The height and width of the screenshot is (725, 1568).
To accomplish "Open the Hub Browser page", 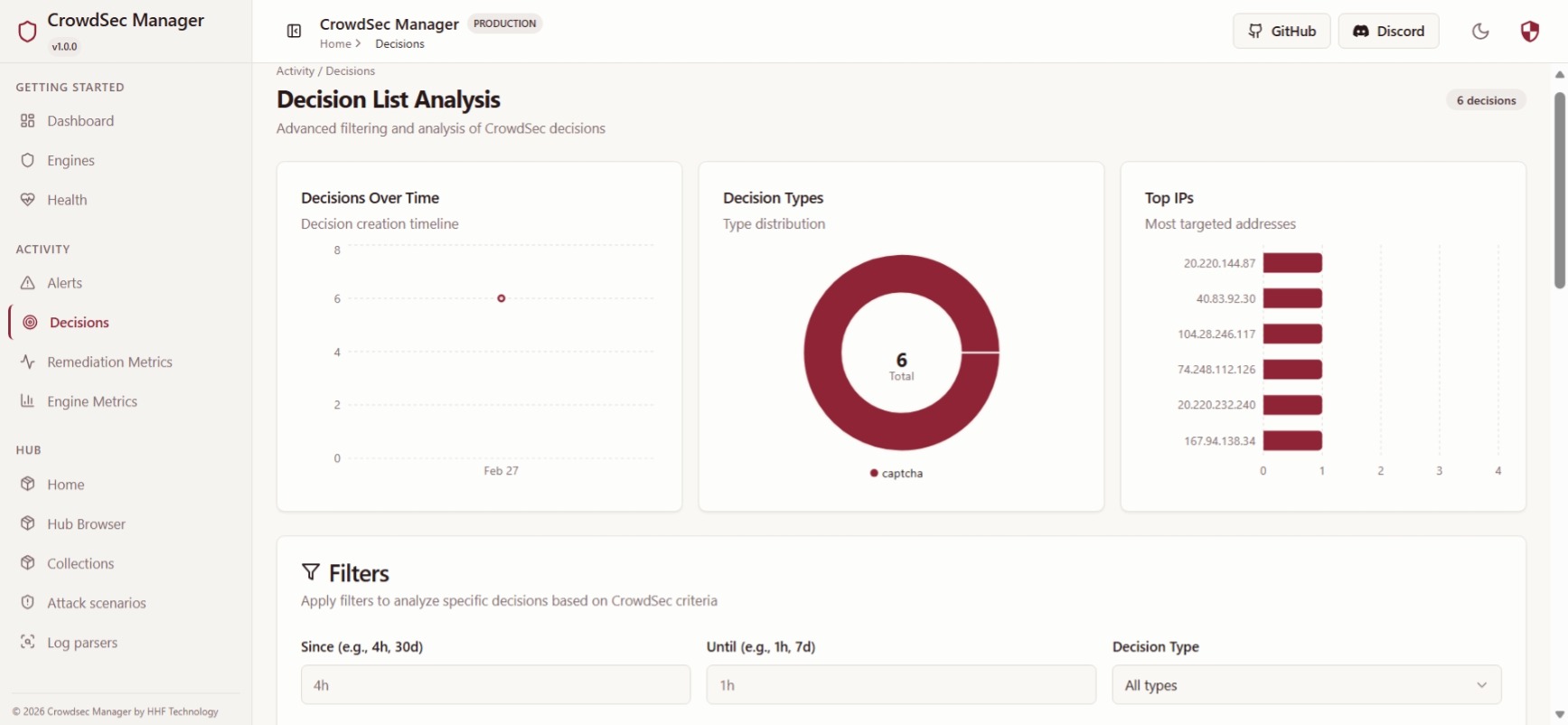I will [86, 523].
